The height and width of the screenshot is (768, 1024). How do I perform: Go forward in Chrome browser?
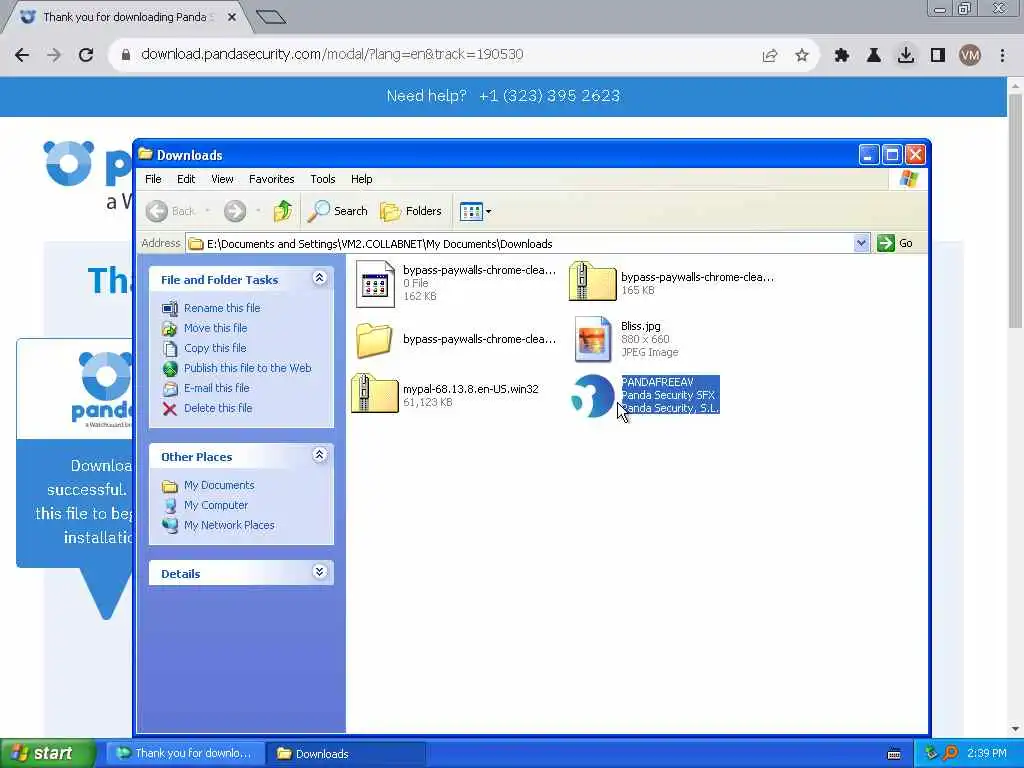[54, 55]
